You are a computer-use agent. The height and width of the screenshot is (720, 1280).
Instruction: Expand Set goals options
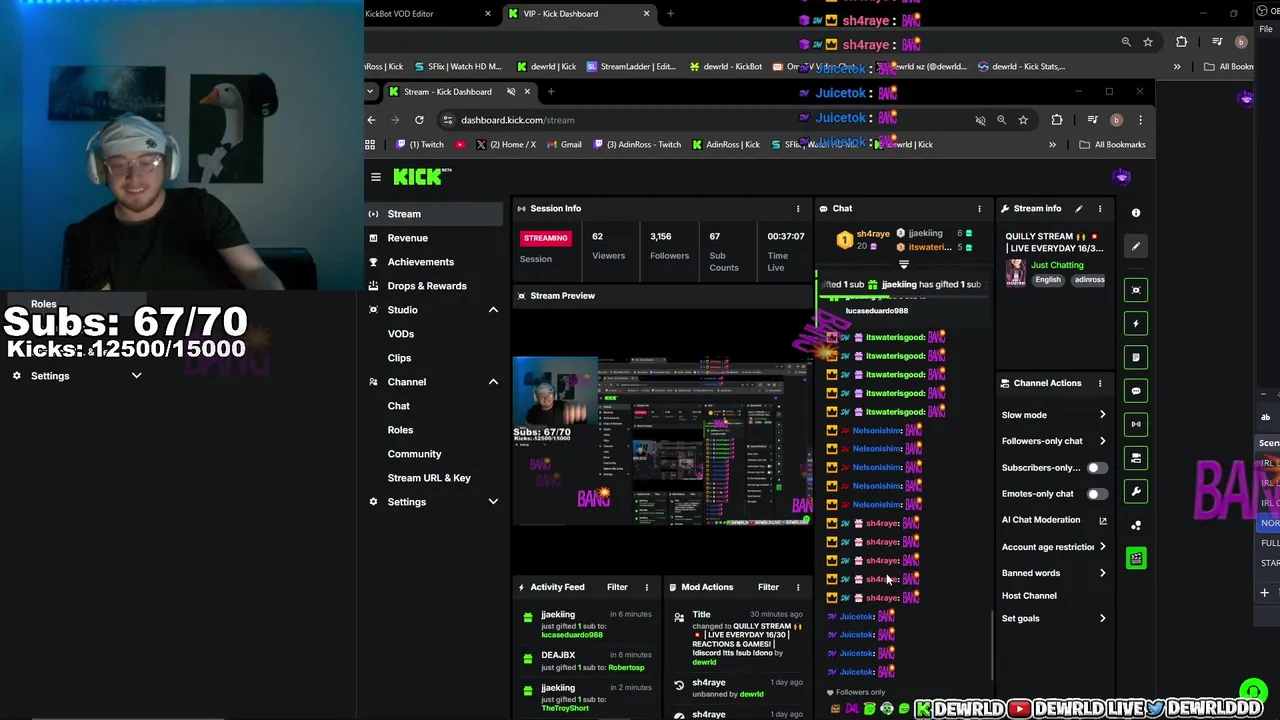(x=1103, y=618)
